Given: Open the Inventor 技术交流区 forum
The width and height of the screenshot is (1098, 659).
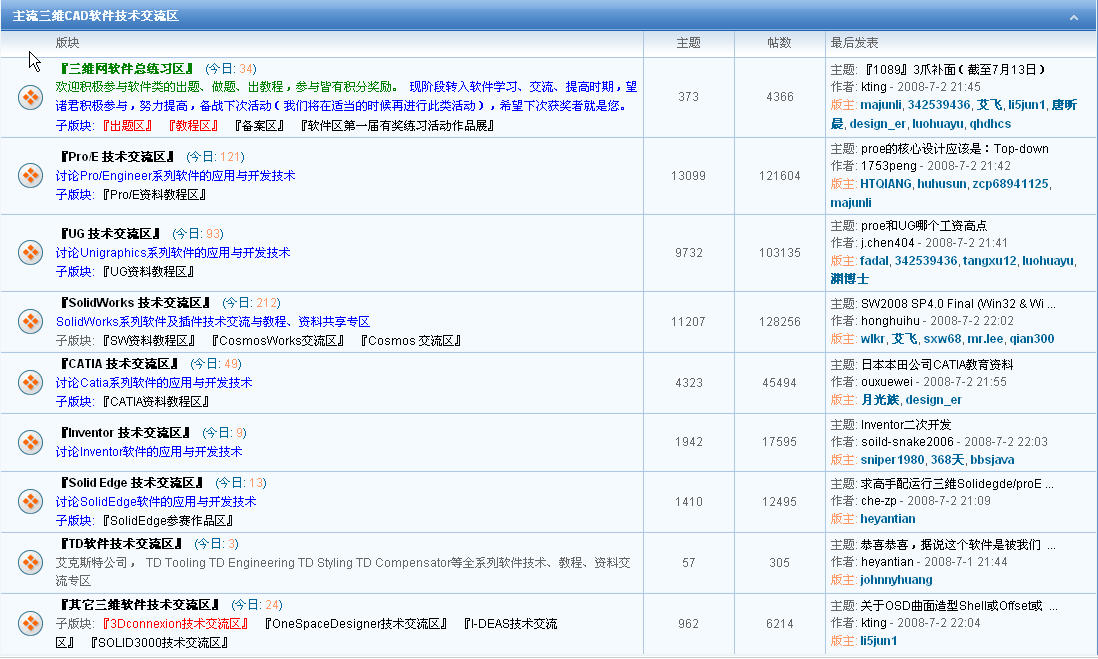Looking at the screenshot, I should click(125, 433).
